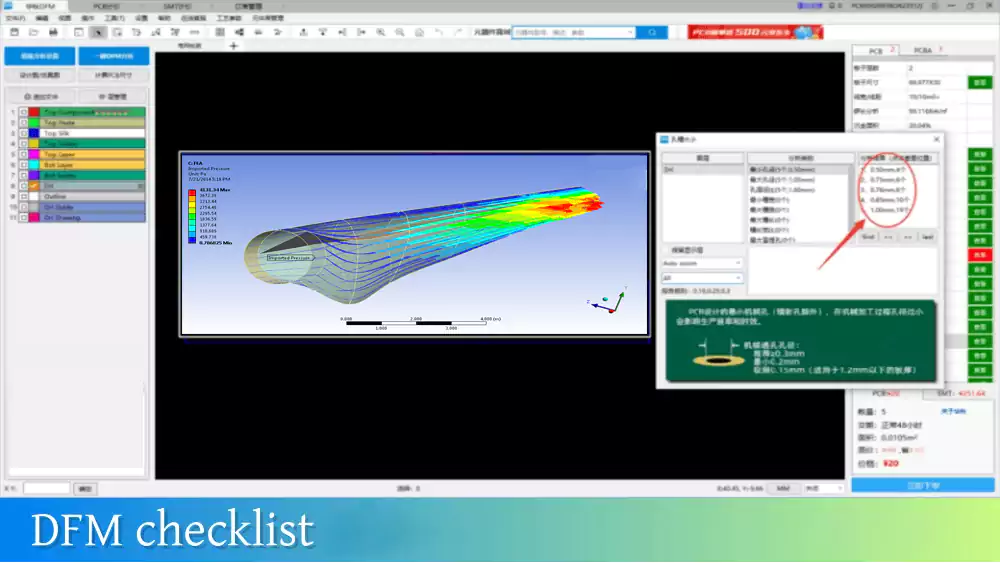Click the undo arrow icon in toolbar
Screen dimensions: 1000x563
(x=439, y=32)
